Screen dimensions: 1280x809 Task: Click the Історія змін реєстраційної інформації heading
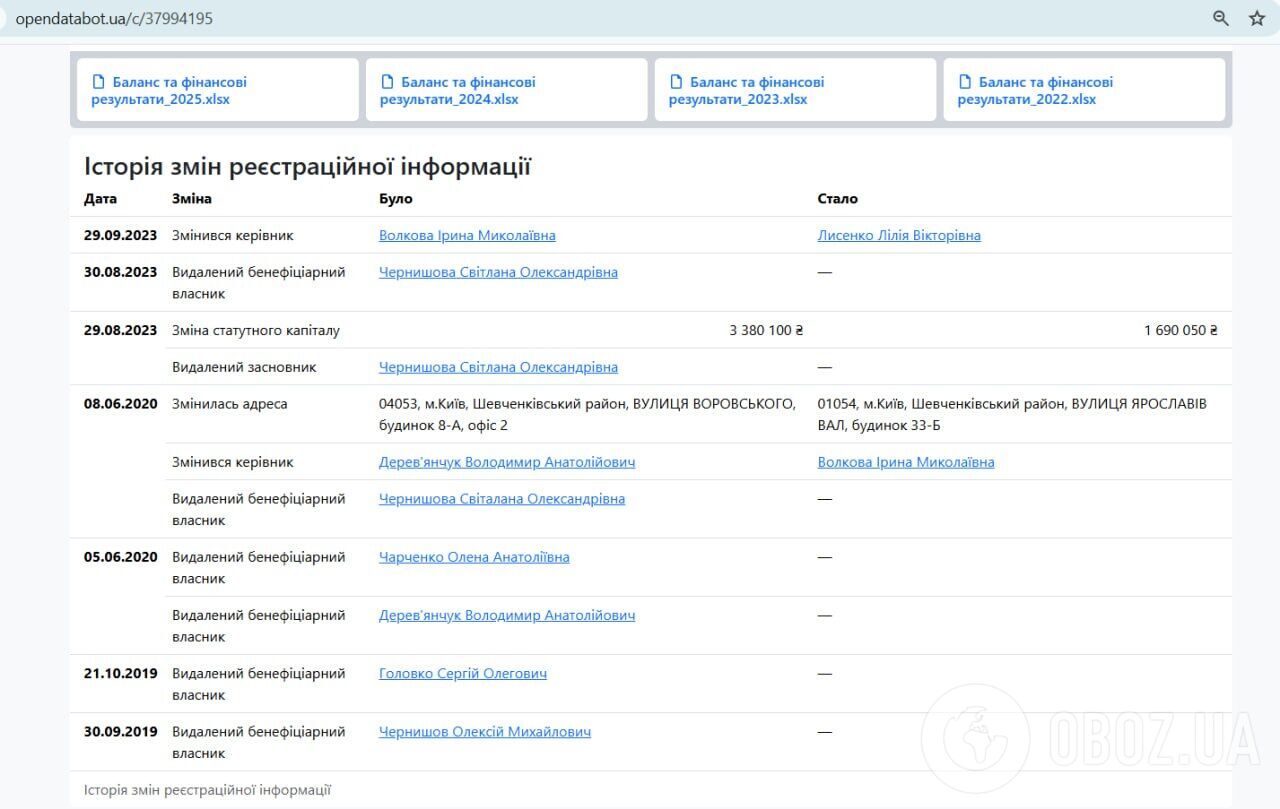307,166
